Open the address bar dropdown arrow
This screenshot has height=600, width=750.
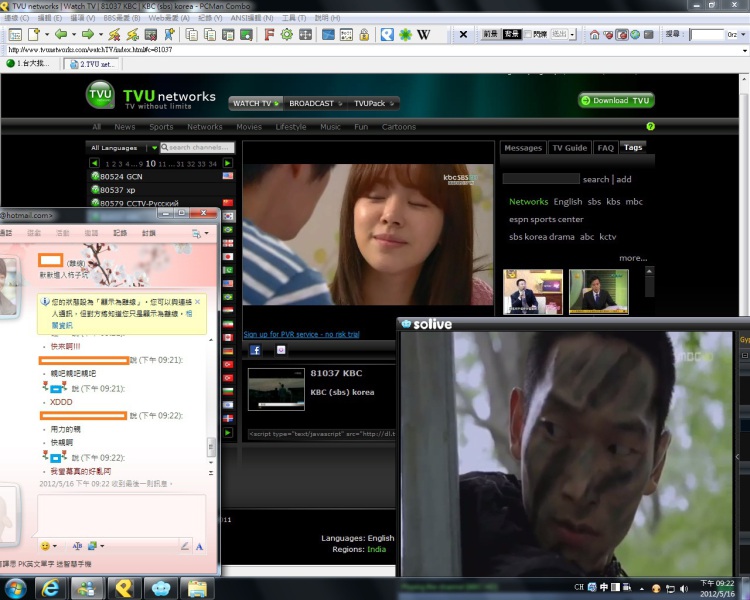[x=744, y=50]
